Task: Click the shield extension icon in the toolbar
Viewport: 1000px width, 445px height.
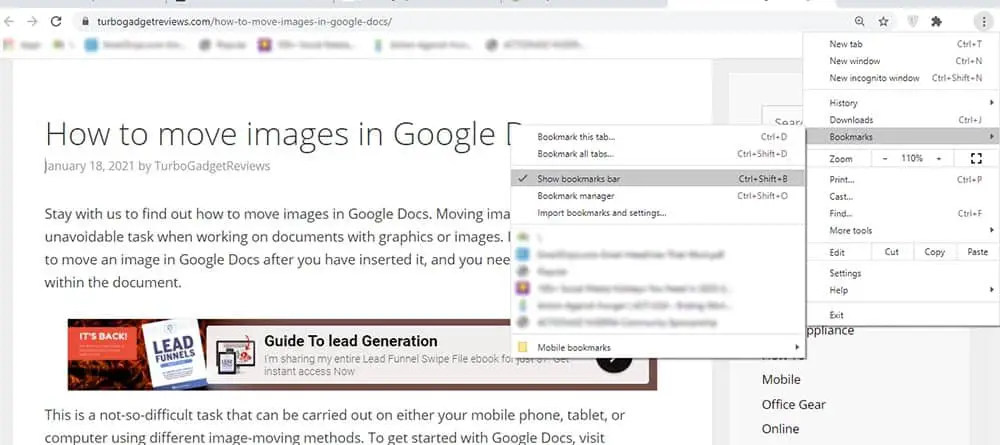Action: point(913,22)
